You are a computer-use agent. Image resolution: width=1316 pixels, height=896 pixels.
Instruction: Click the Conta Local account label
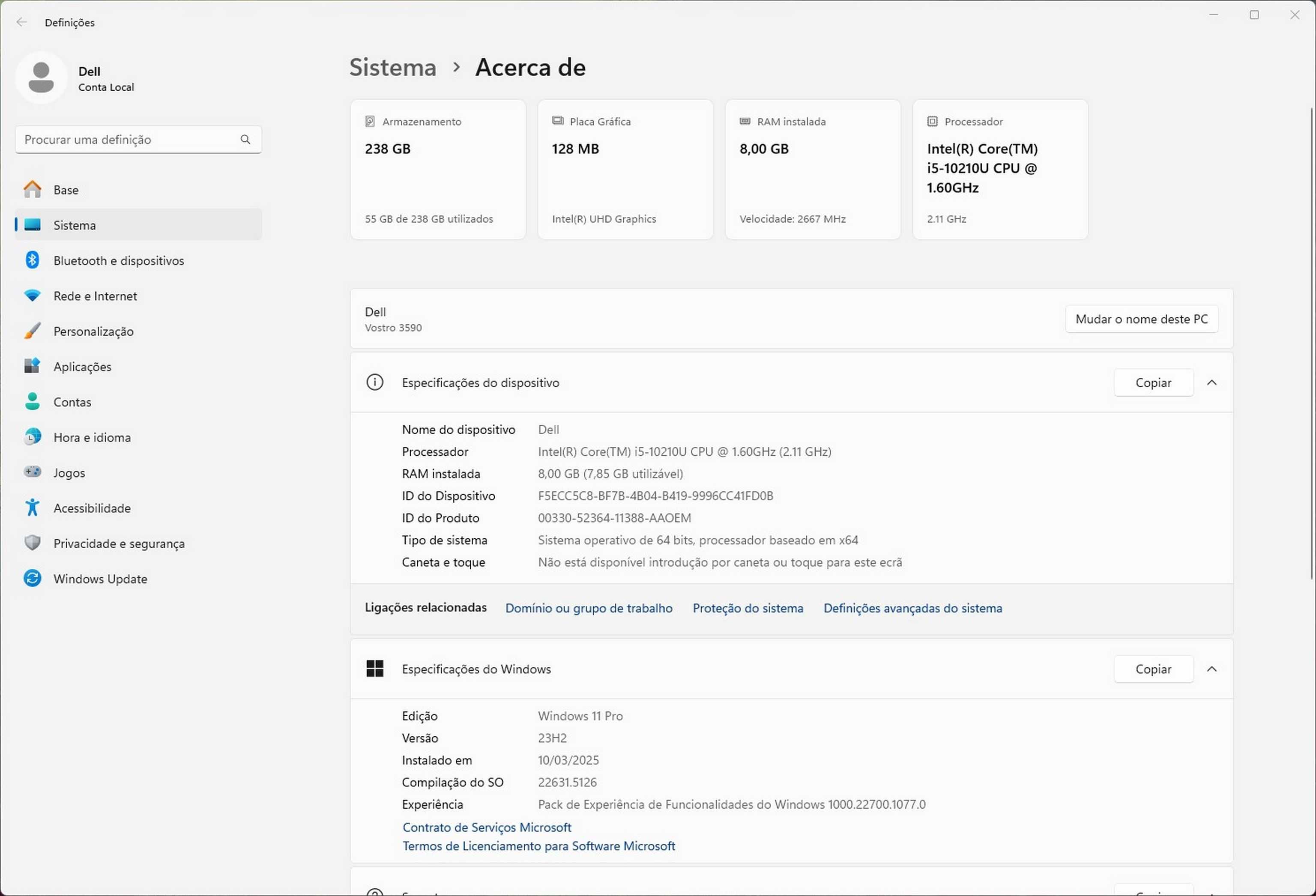pyautogui.click(x=106, y=87)
